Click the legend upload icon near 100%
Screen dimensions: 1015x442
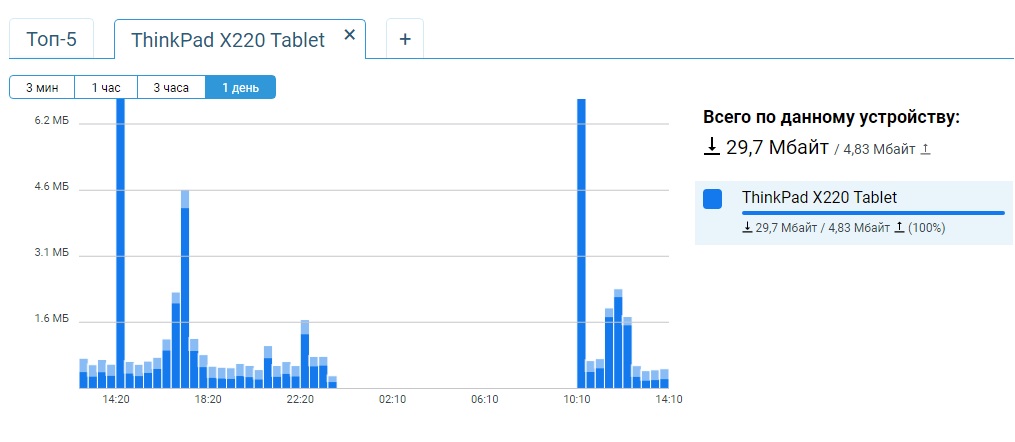[x=899, y=228]
